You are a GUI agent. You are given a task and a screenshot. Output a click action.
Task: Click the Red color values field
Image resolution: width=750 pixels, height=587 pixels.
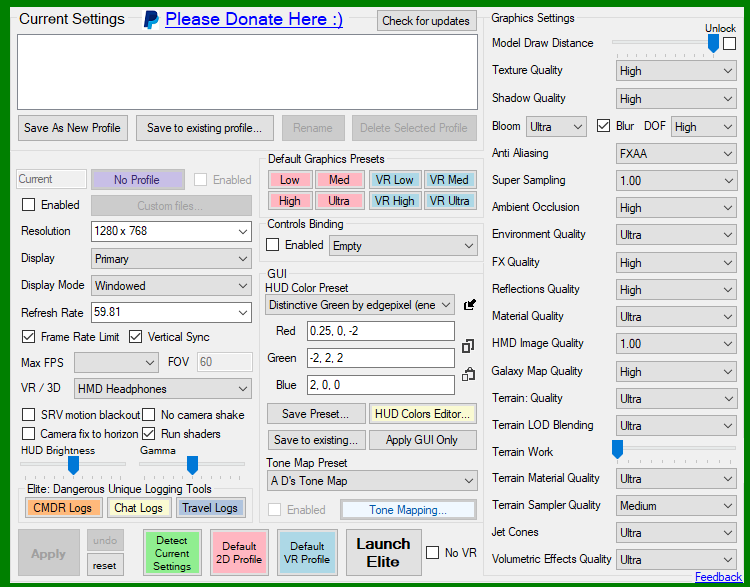click(381, 331)
